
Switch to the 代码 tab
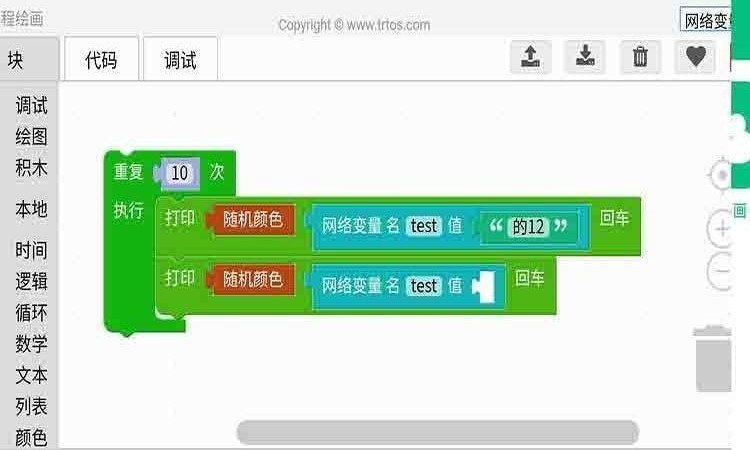point(101,59)
